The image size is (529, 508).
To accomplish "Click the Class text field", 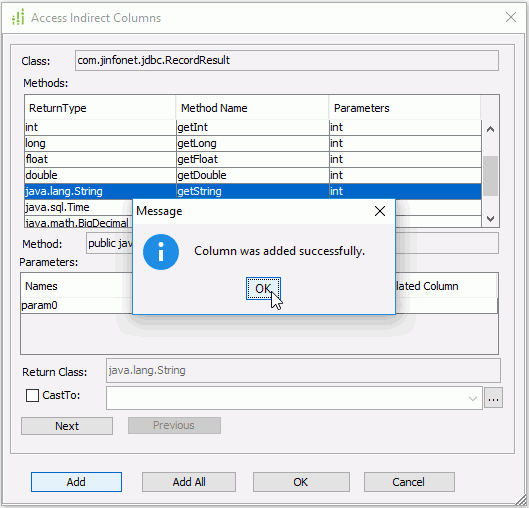I will click(x=287, y=60).
